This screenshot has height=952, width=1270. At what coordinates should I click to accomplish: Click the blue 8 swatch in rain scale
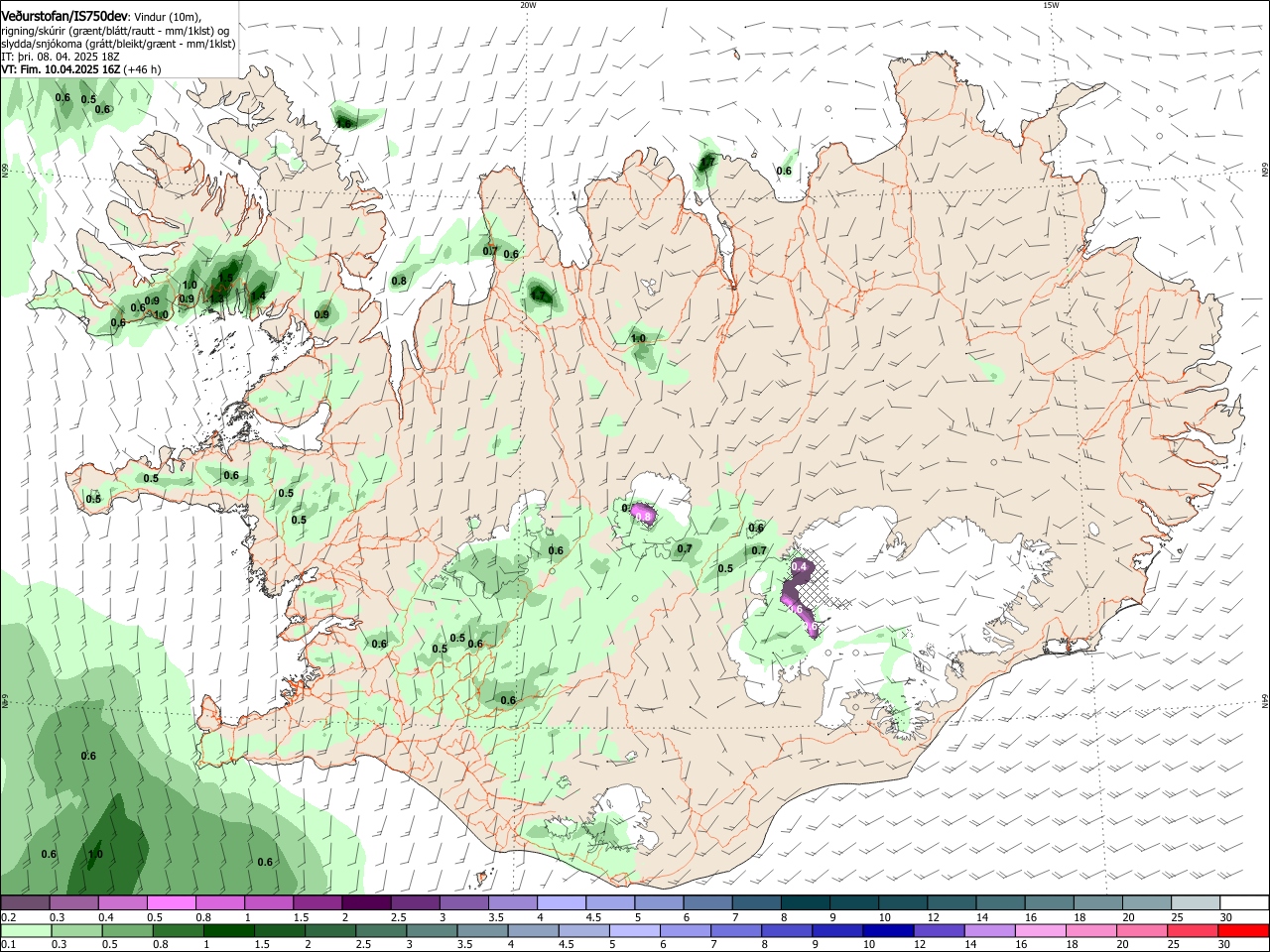coord(789,930)
